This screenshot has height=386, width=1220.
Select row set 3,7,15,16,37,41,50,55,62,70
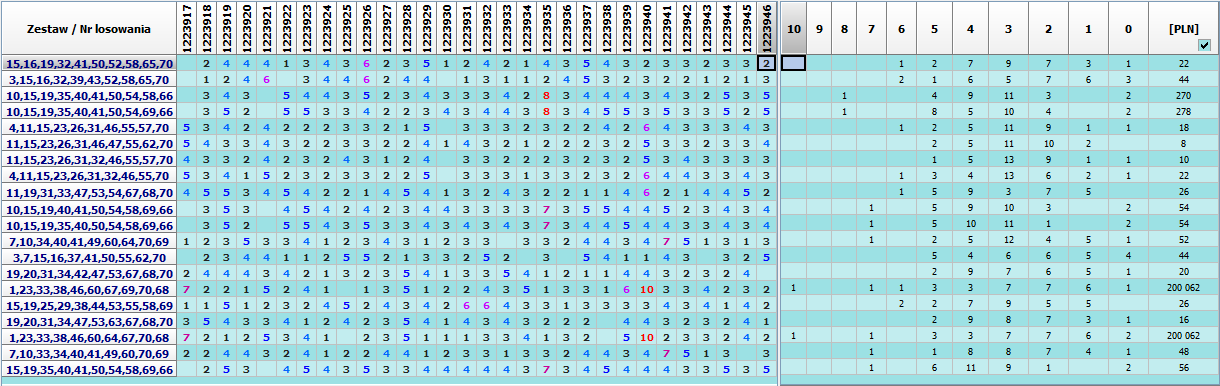click(x=89, y=257)
